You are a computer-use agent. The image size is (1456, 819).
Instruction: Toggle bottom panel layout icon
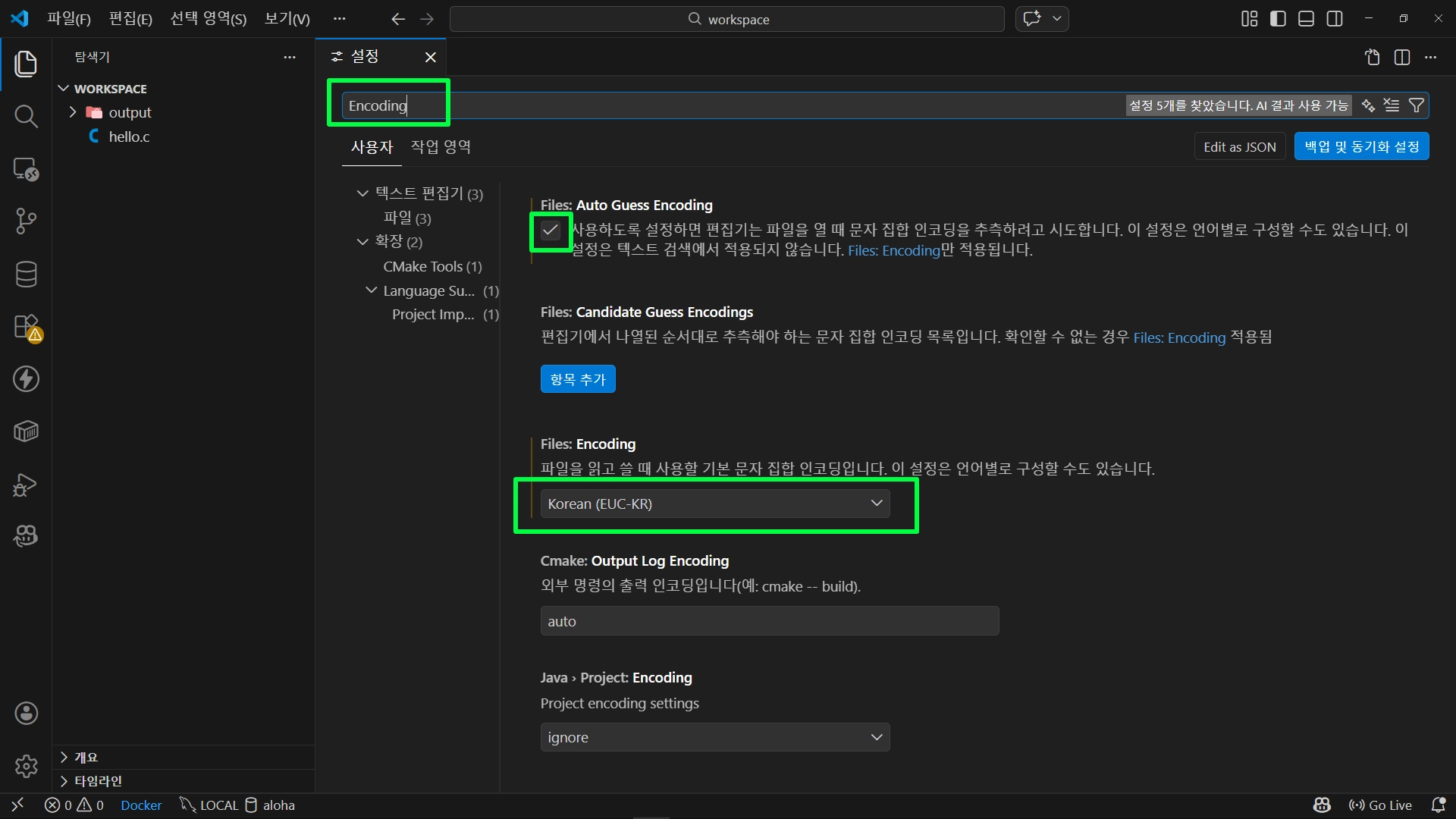[1306, 19]
